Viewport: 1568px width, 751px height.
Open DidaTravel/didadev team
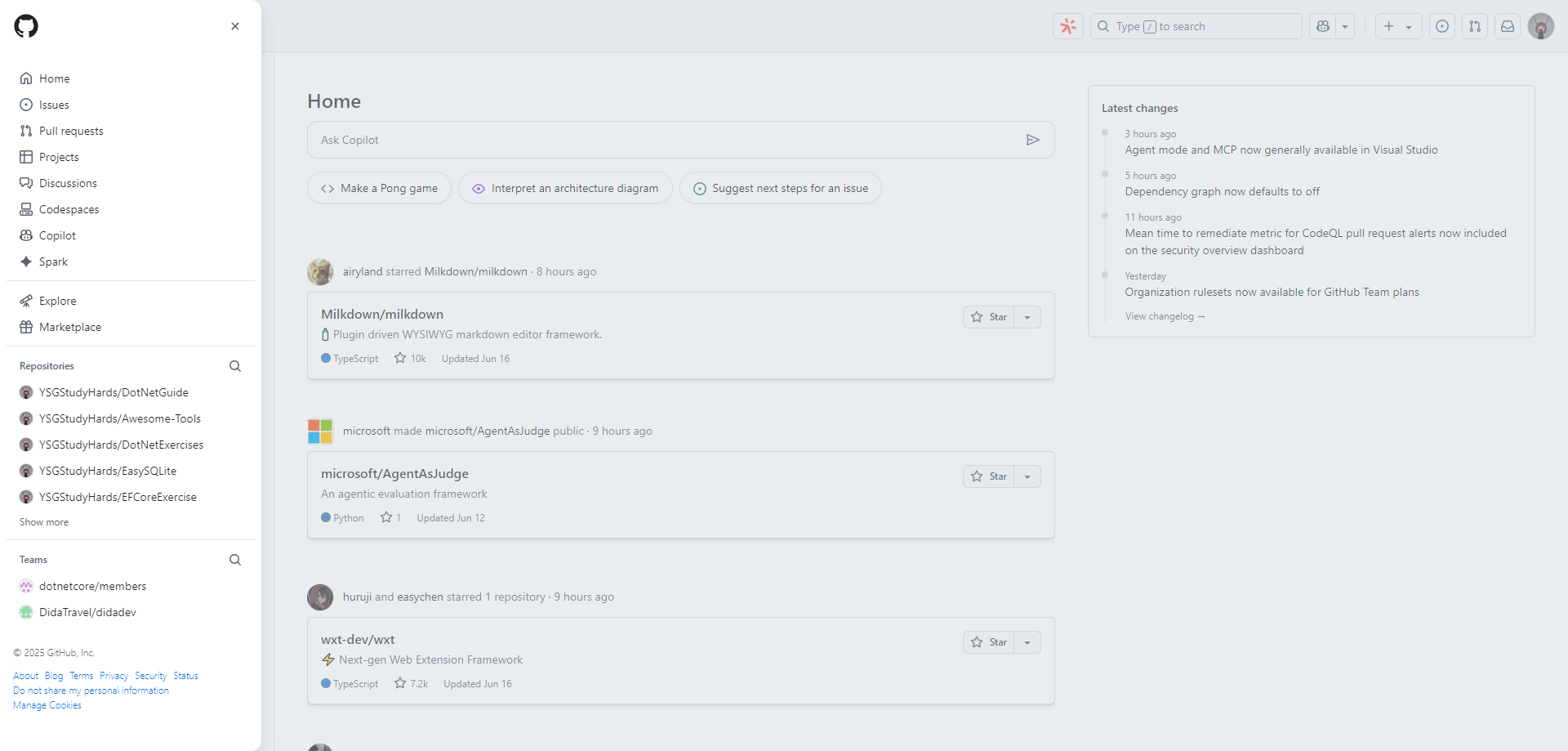87,612
